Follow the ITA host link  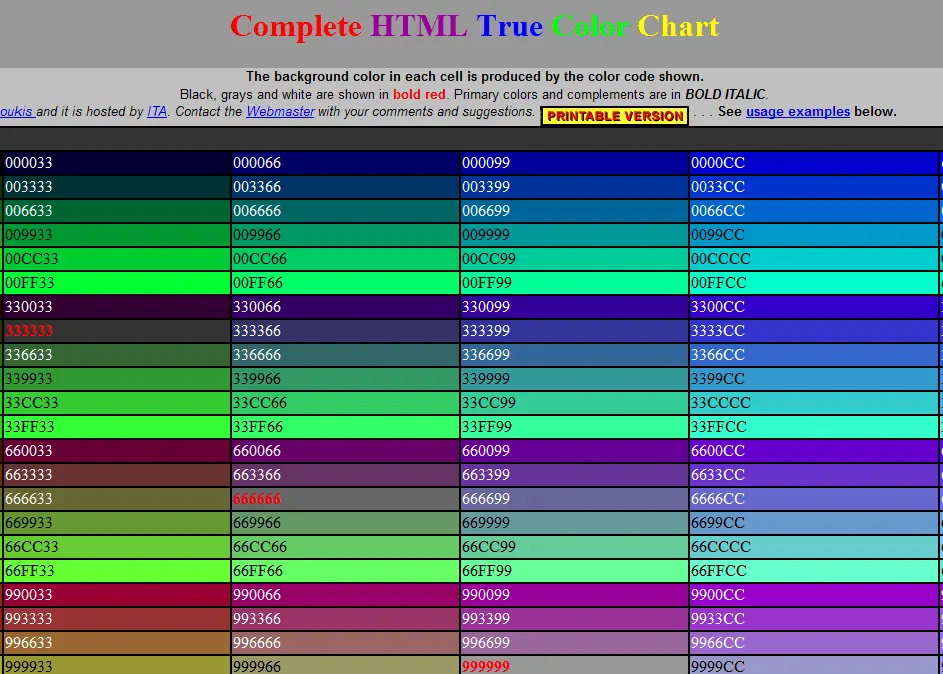point(157,112)
